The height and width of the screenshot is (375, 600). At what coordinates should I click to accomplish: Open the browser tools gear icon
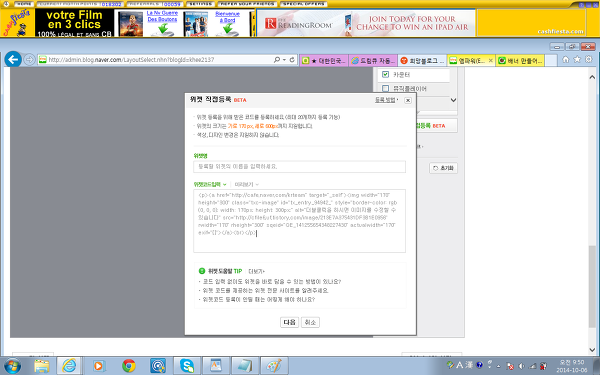point(589,59)
